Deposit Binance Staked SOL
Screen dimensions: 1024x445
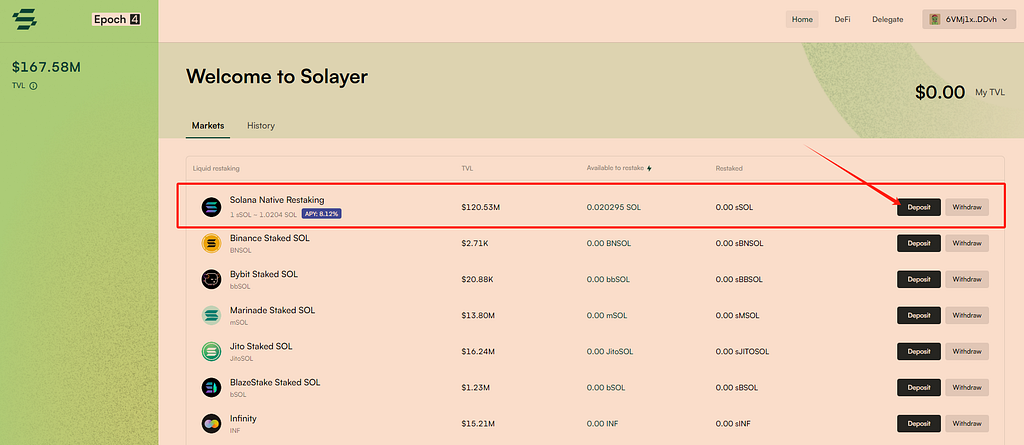(919, 243)
